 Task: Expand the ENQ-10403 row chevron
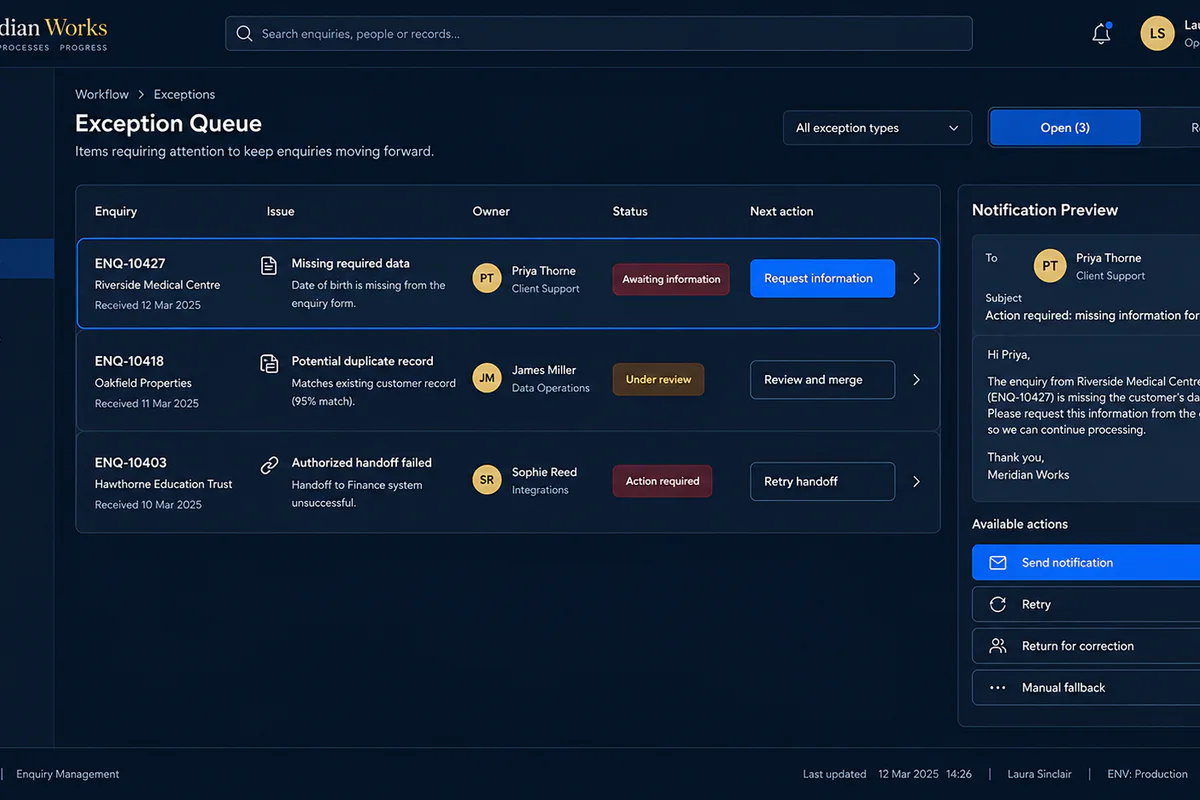(x=916, y=482)
